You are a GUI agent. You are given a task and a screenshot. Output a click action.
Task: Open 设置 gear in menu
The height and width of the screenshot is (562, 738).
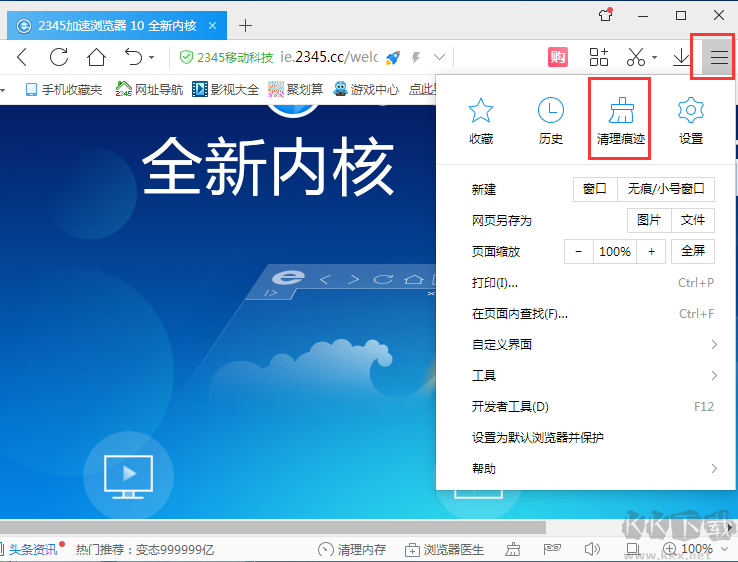tap(690, 121)
